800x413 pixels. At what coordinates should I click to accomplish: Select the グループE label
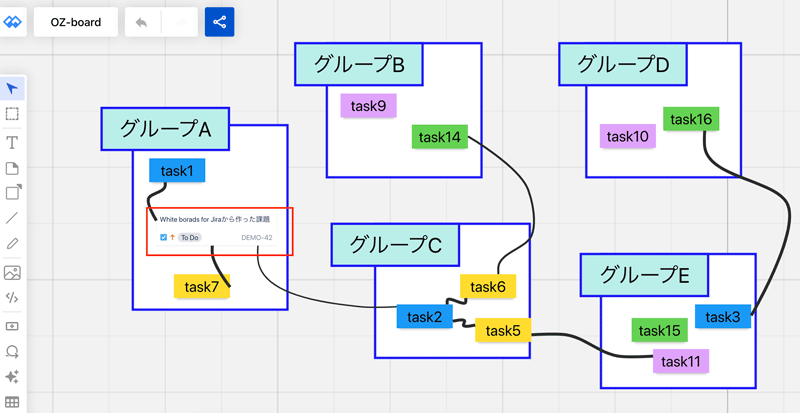pyautogui.click(x=644, y=275)
